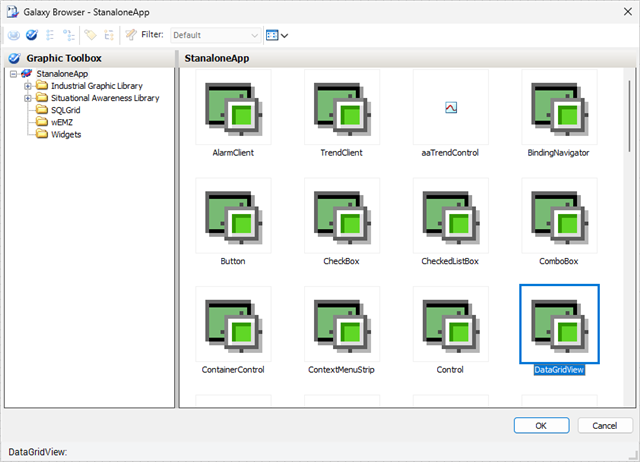640x462 pixels.
Task: Select the wEMZ folder
Action: pyautogui.click(x=62, y=122)
